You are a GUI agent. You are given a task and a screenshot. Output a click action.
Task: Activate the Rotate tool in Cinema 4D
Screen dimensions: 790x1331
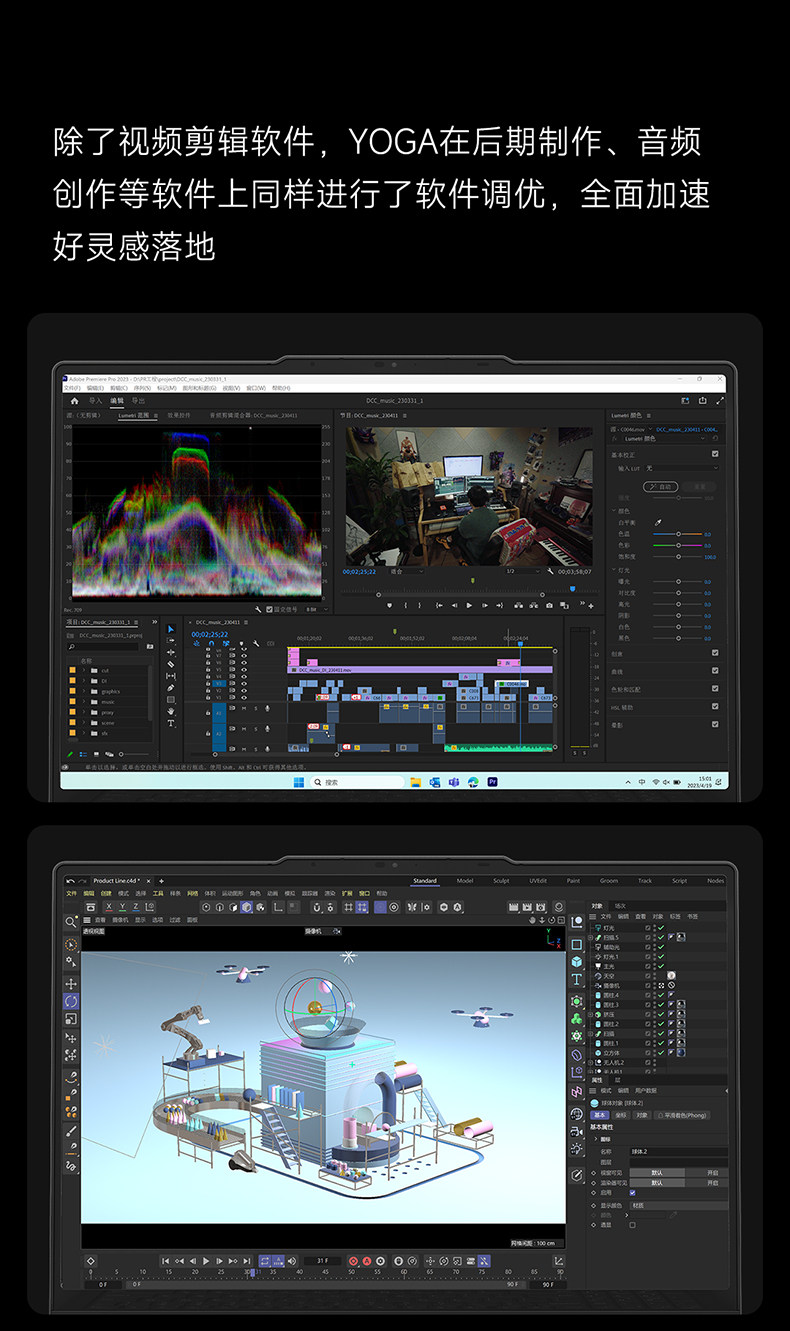(x=71, y=1000)
